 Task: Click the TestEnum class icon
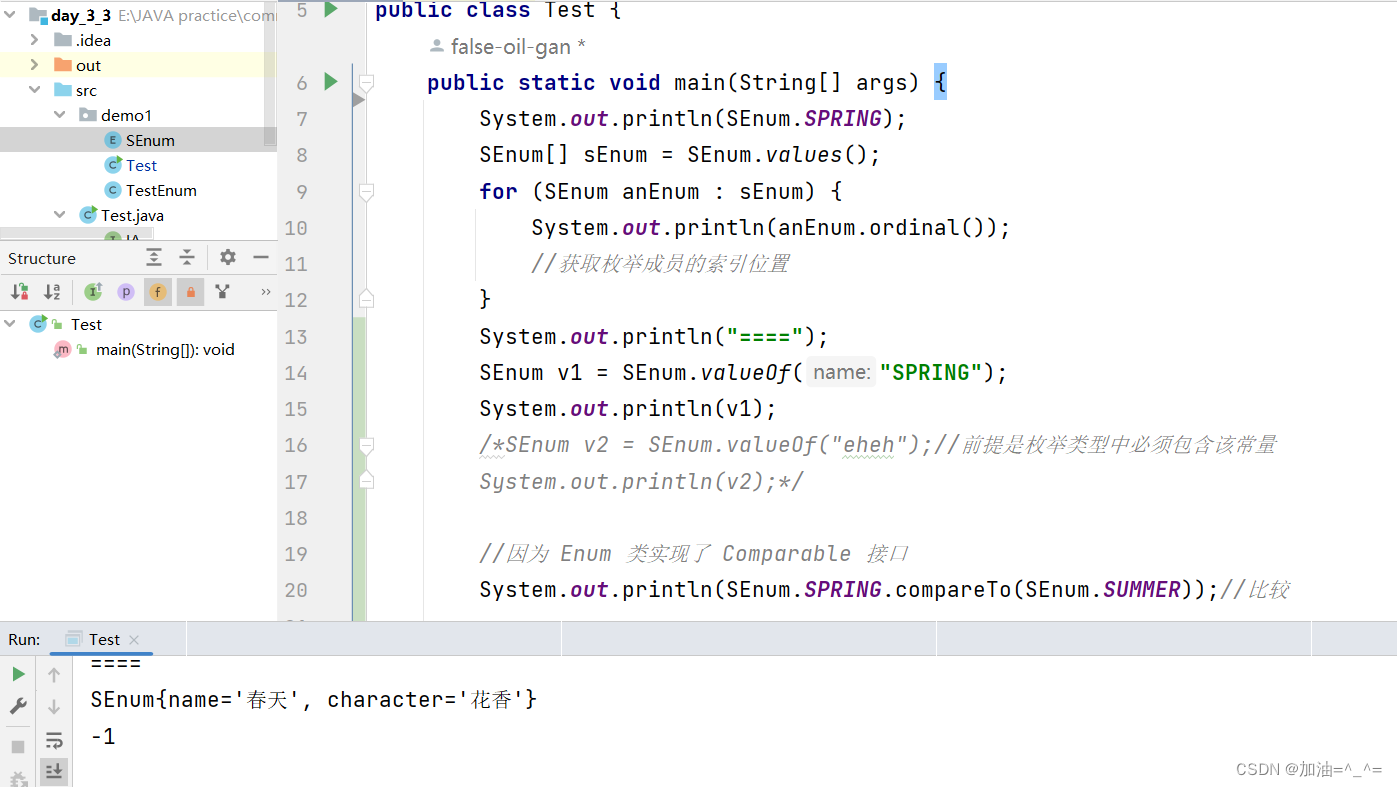(x=113, y=190)
